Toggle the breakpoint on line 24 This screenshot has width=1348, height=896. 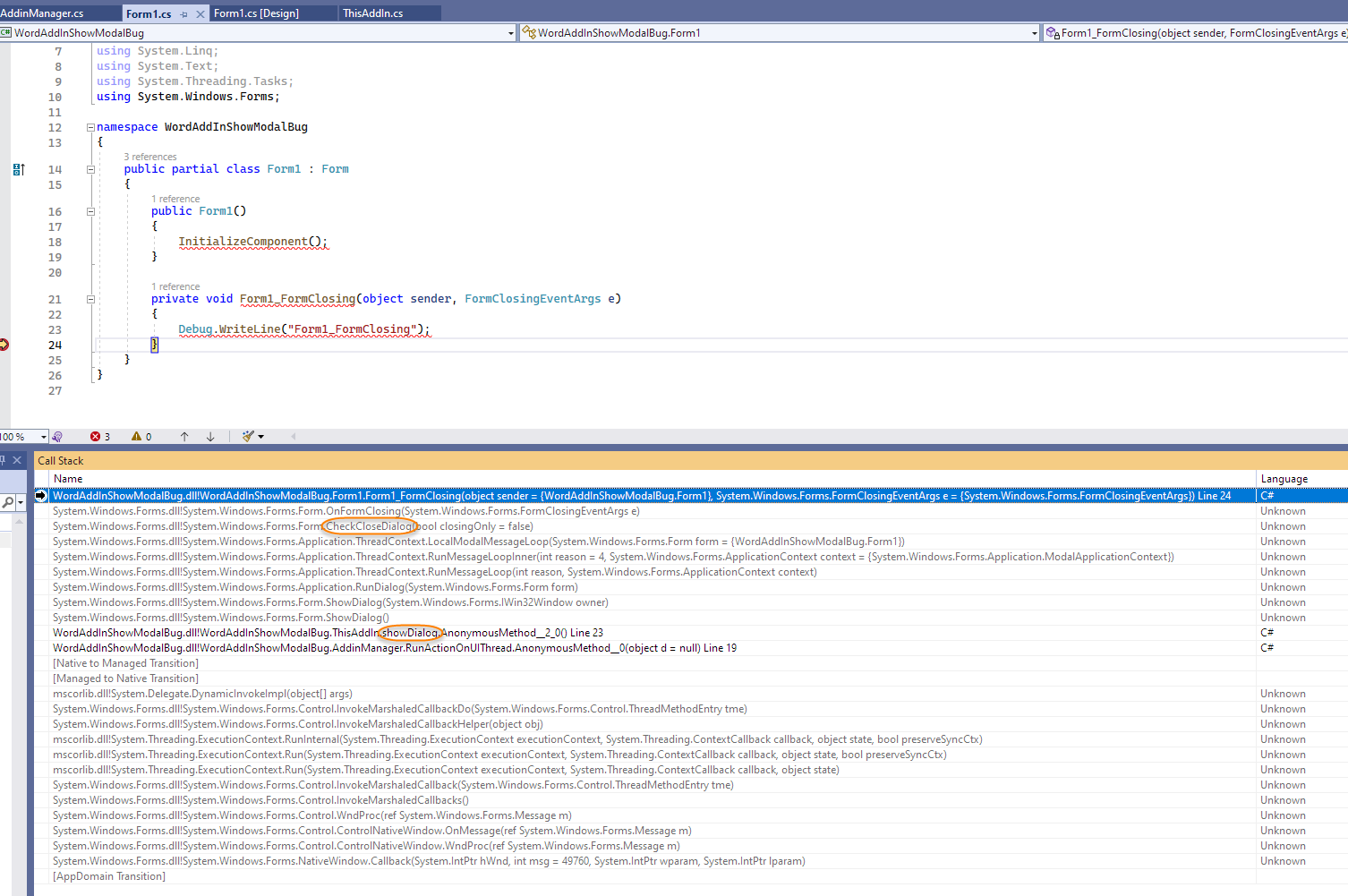point(7,344)
